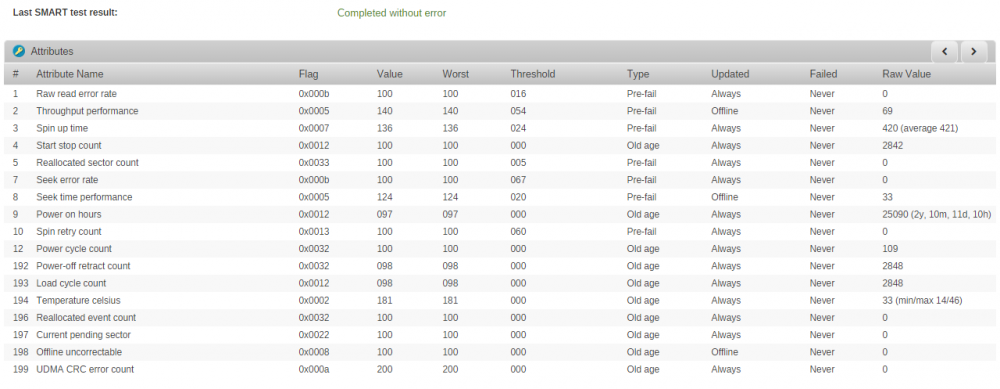Click 'Offline' in Offline uncorrectable row
Image resolution: width=1000 pixels, height=389 pixels.
pyautogui.click(x=724, y=352)
